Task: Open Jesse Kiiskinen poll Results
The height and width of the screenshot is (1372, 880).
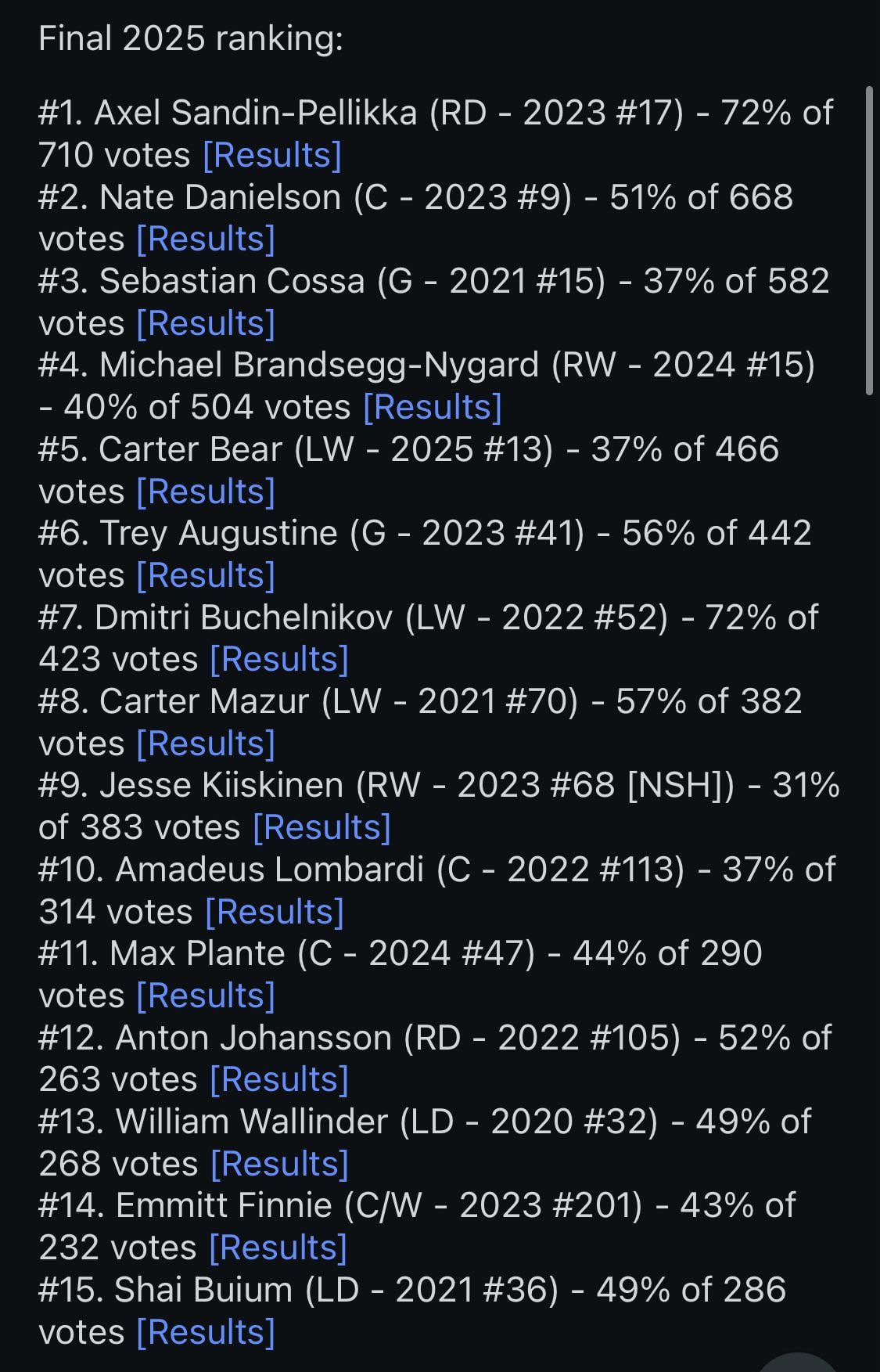Action: click(321, 827)
